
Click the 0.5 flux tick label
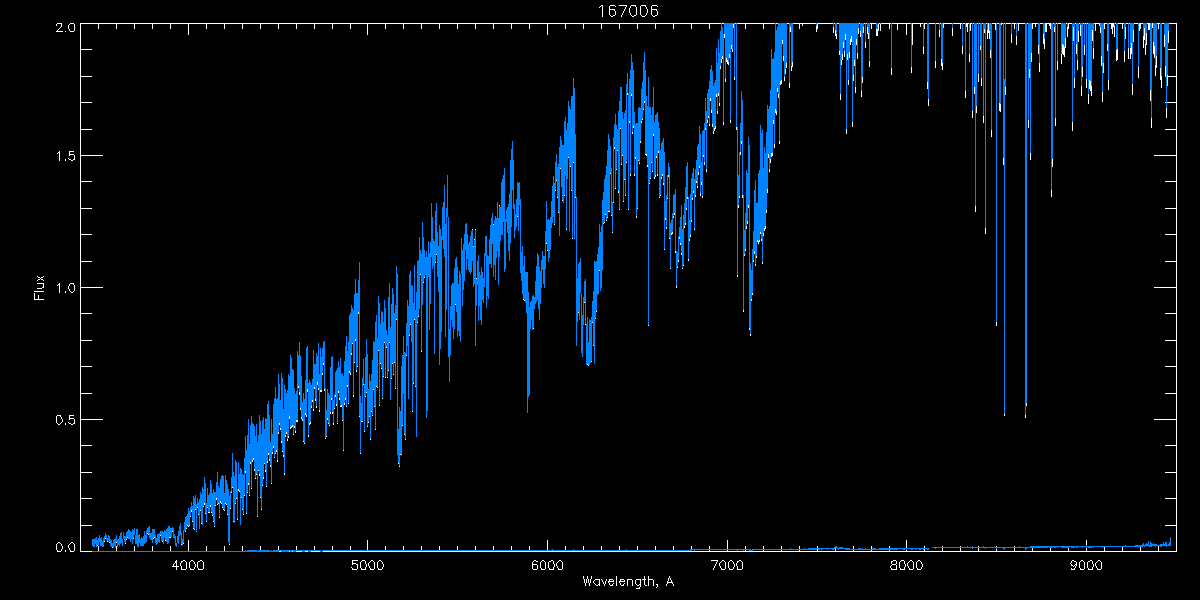(65, 419)
